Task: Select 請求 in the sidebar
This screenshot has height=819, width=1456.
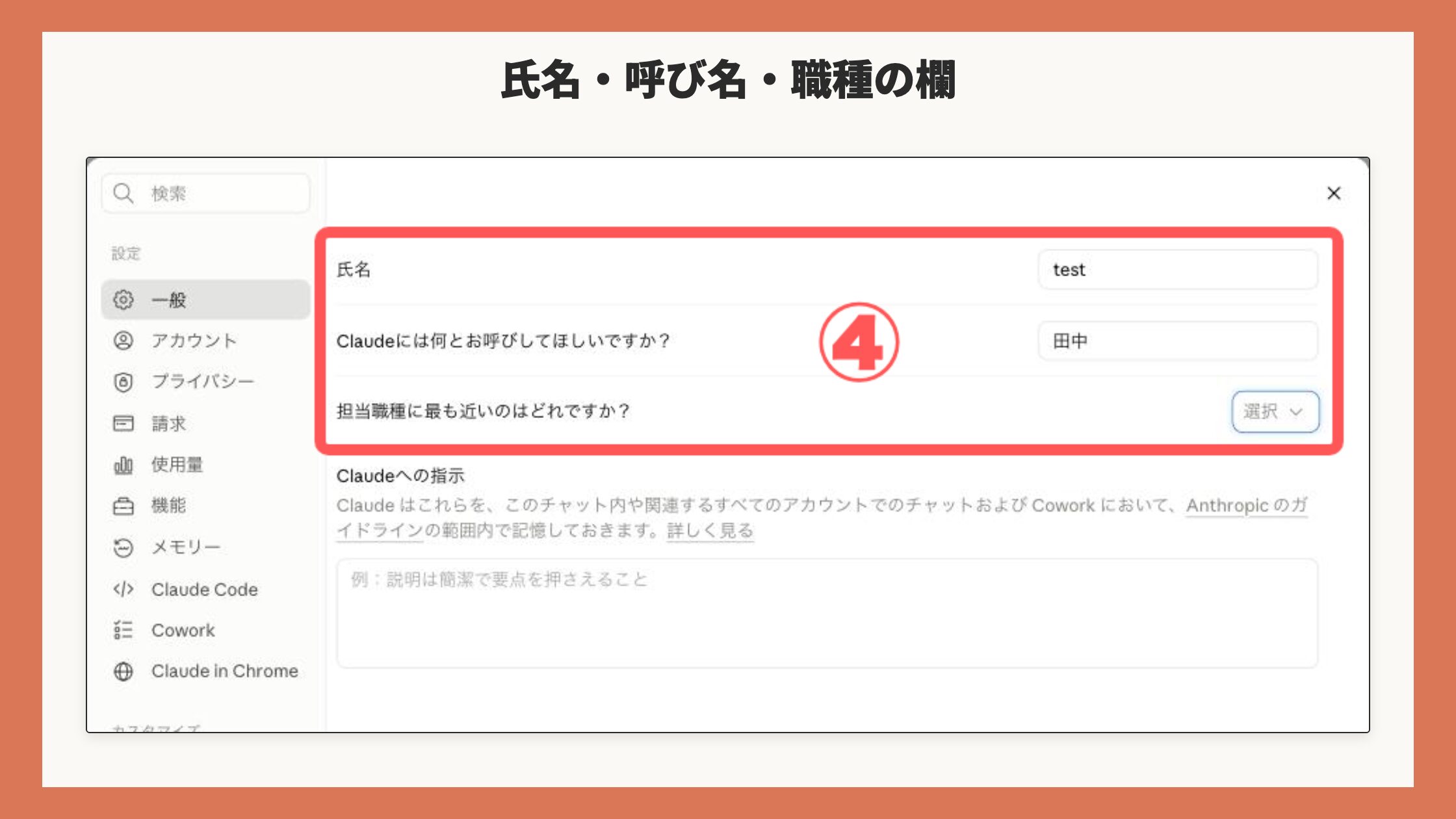Action: 206,423
